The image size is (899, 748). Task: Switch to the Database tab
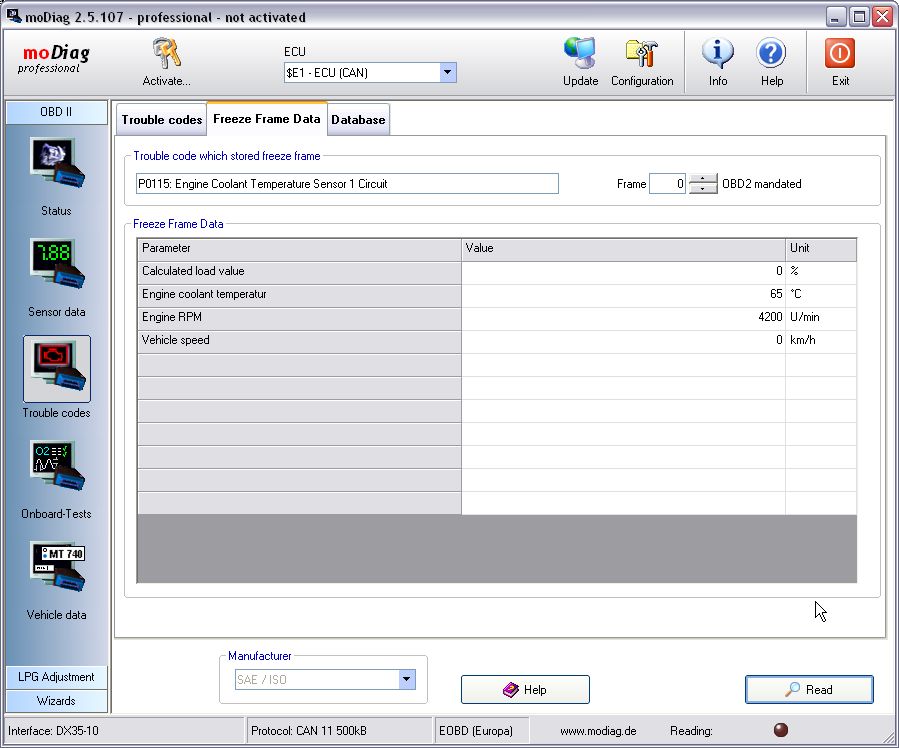tap(358, 120)
